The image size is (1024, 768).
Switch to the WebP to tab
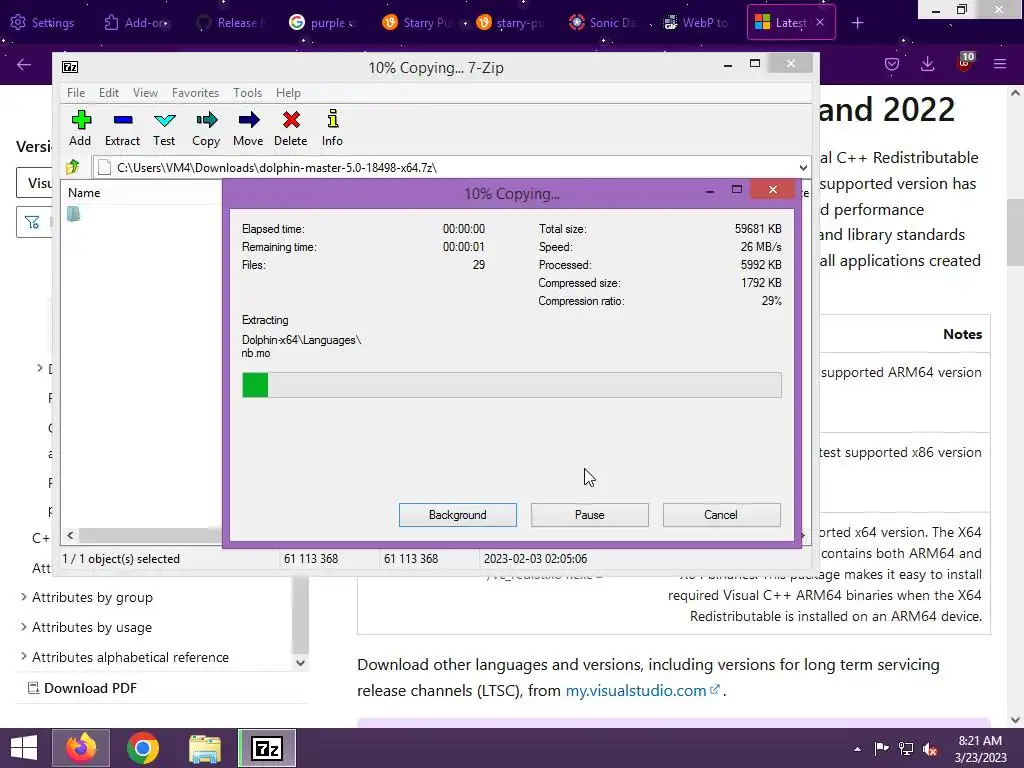696,23
